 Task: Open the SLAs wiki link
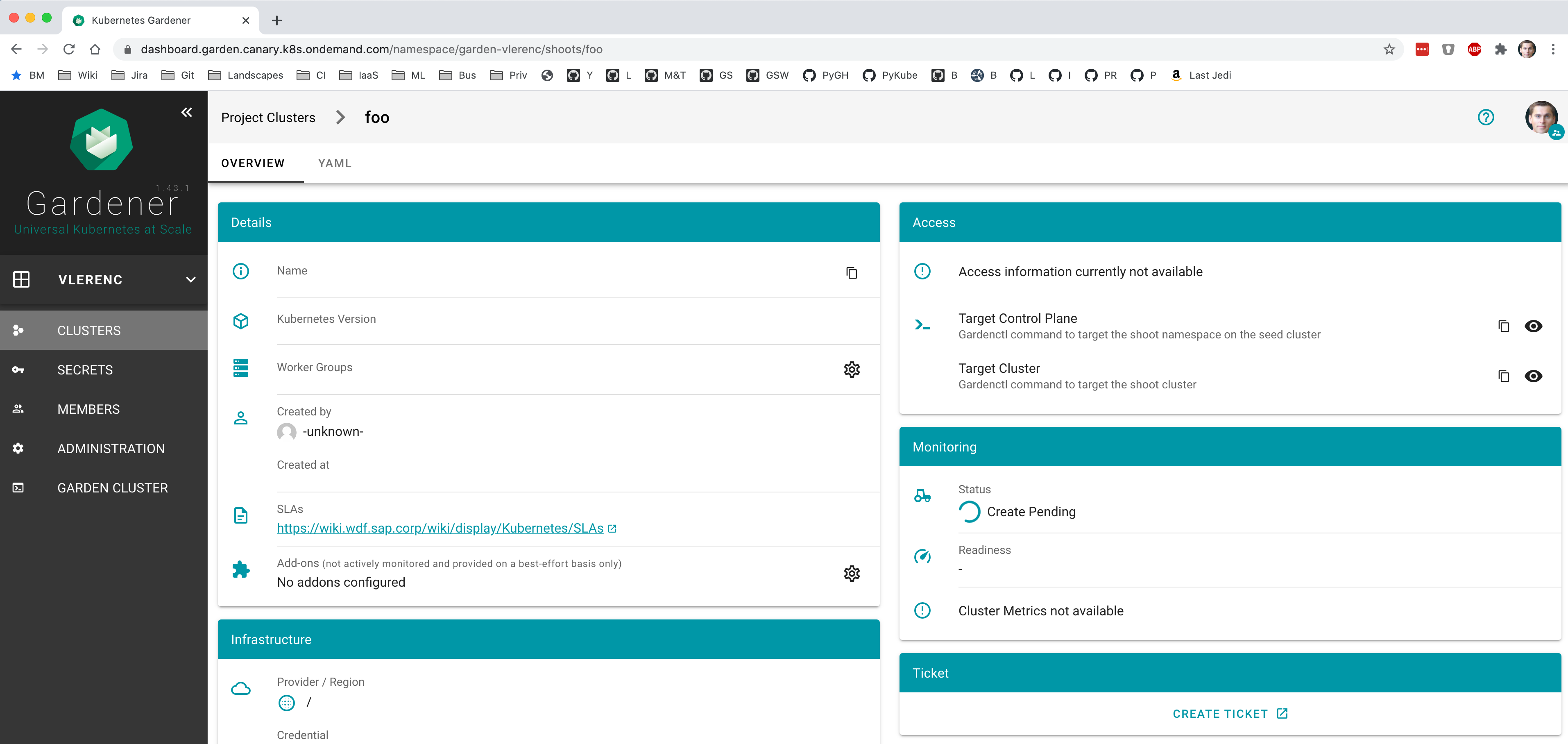coord(440,529)
